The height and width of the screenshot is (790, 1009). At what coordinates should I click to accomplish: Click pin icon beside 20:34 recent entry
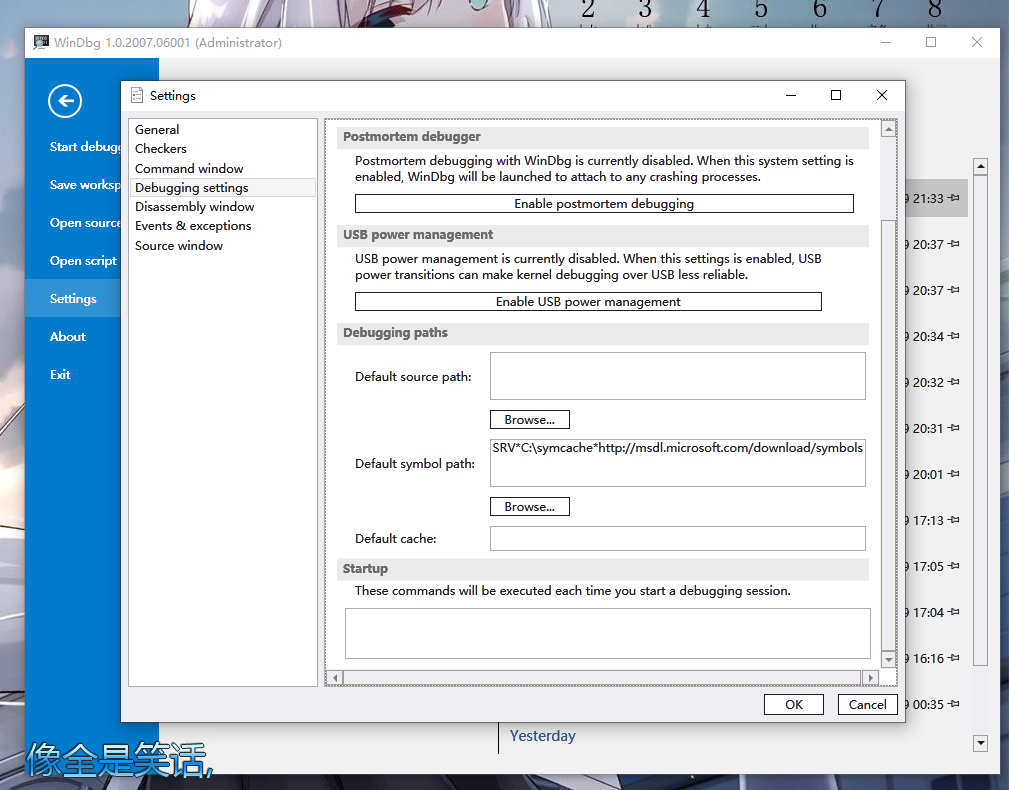(954, 336)
